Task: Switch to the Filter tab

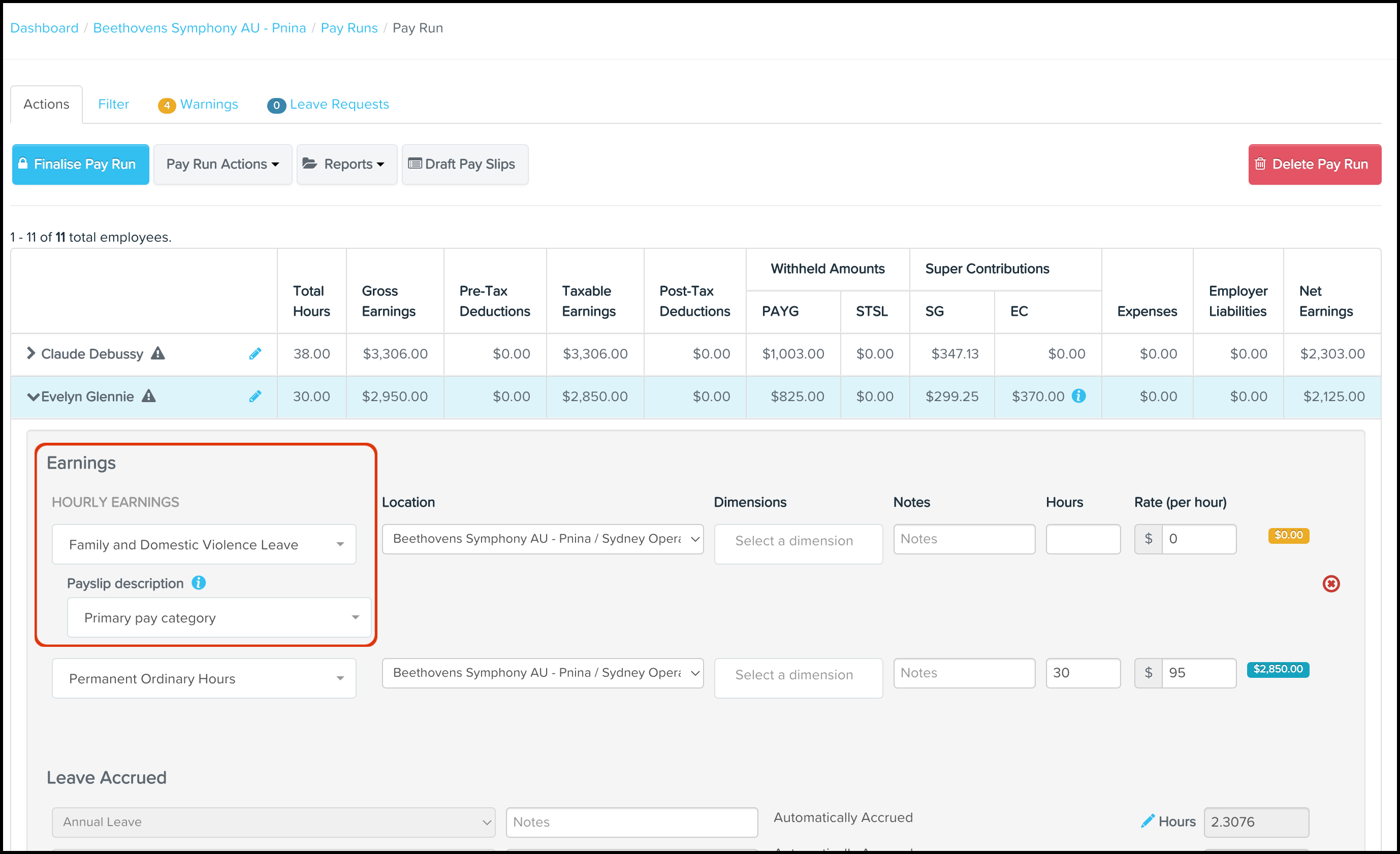Action: click(113, 105)
